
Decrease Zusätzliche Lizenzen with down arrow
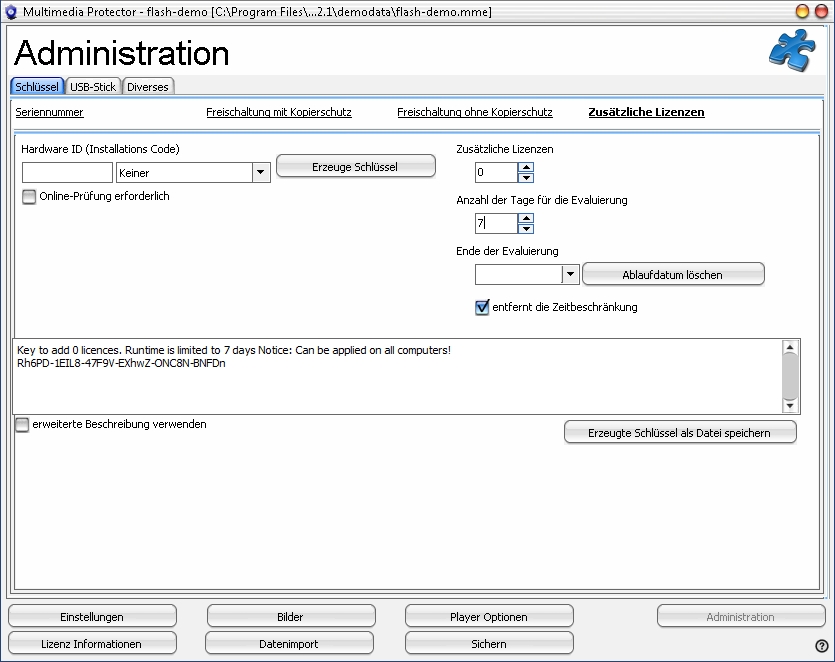pyautogui.click(x=526, y=178)
